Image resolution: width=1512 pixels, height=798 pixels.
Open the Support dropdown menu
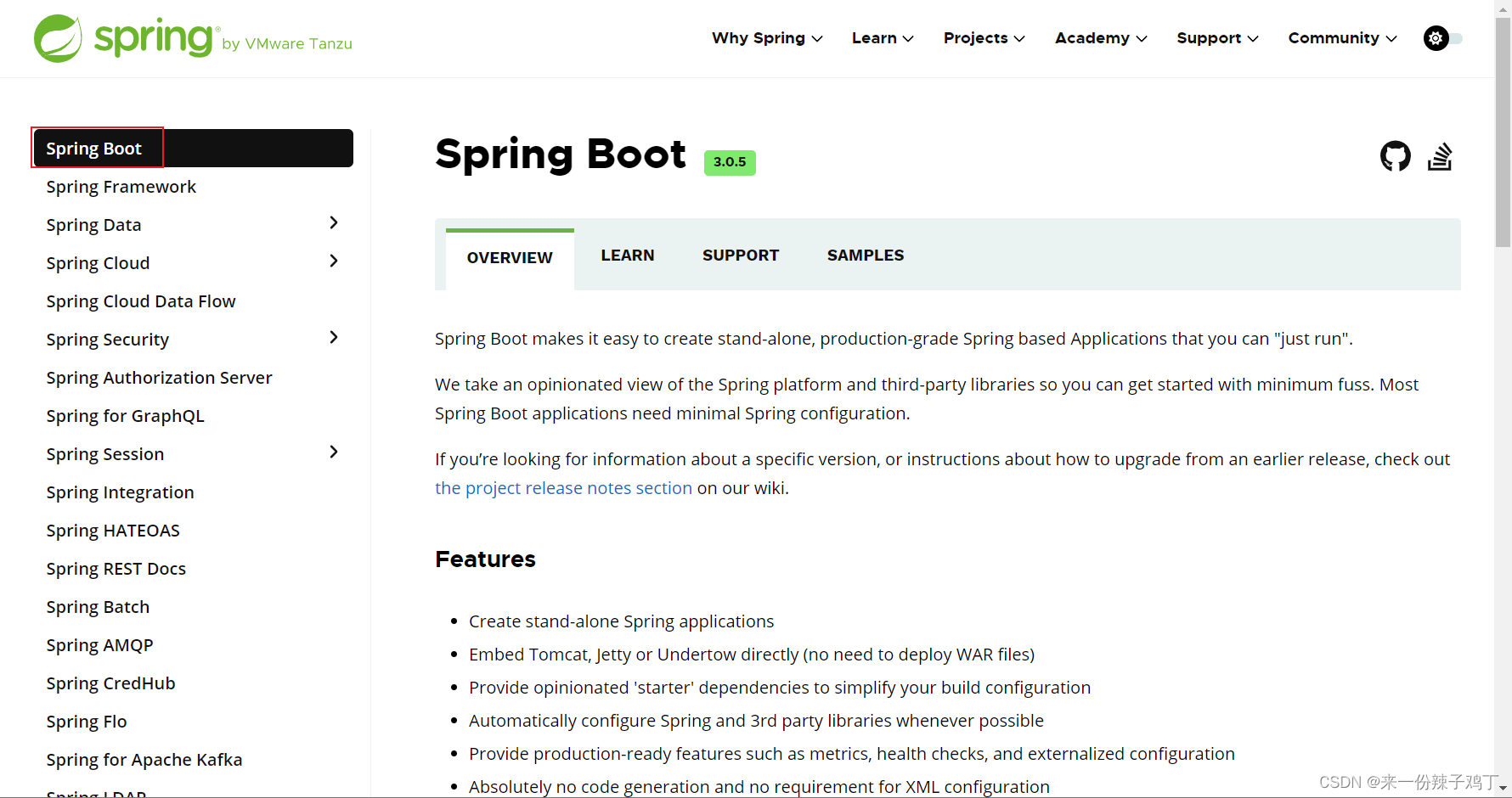tap(1217, 38)
